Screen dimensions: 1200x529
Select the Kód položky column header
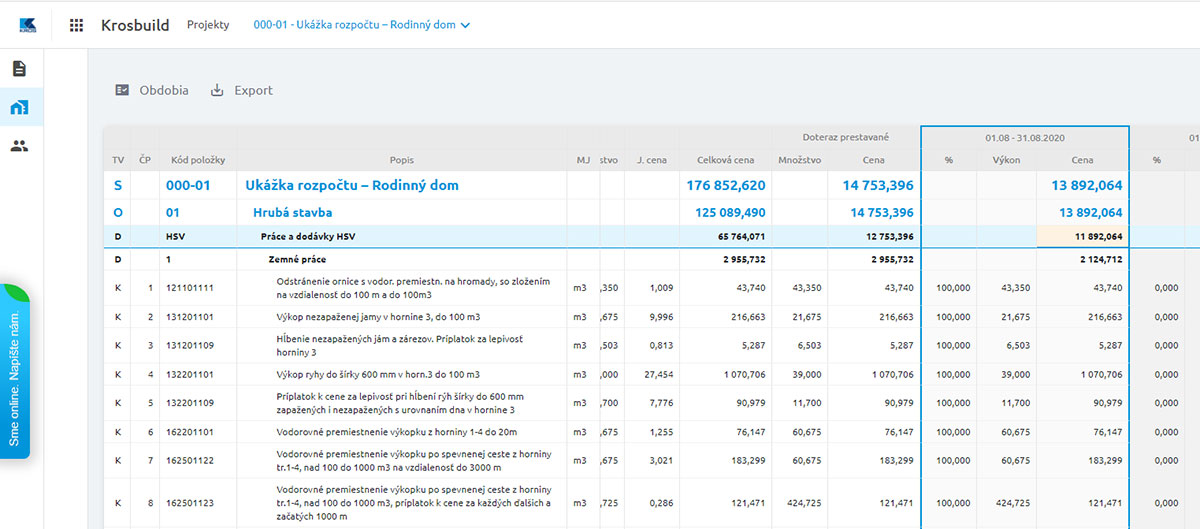(x=198, y=160)
